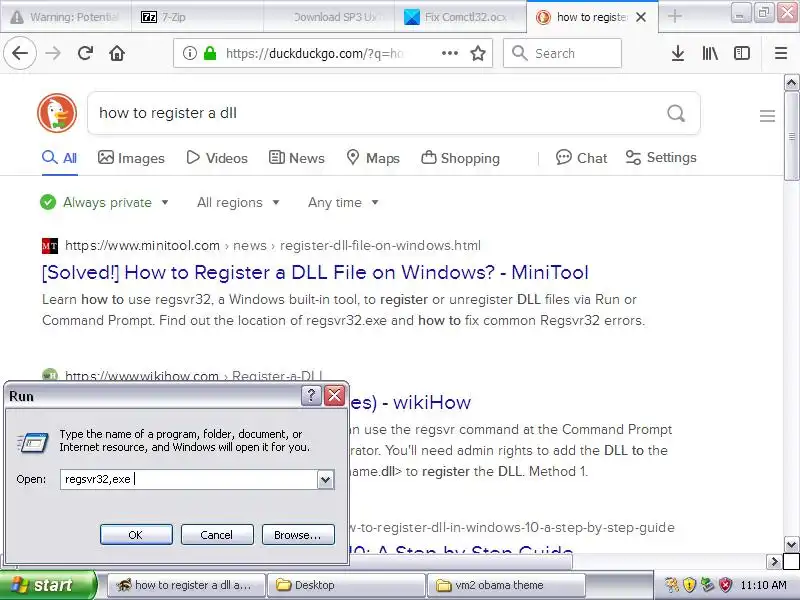The image size is (800, 600).
Task: Click the Run dialog Open text field
Action: 189,480
